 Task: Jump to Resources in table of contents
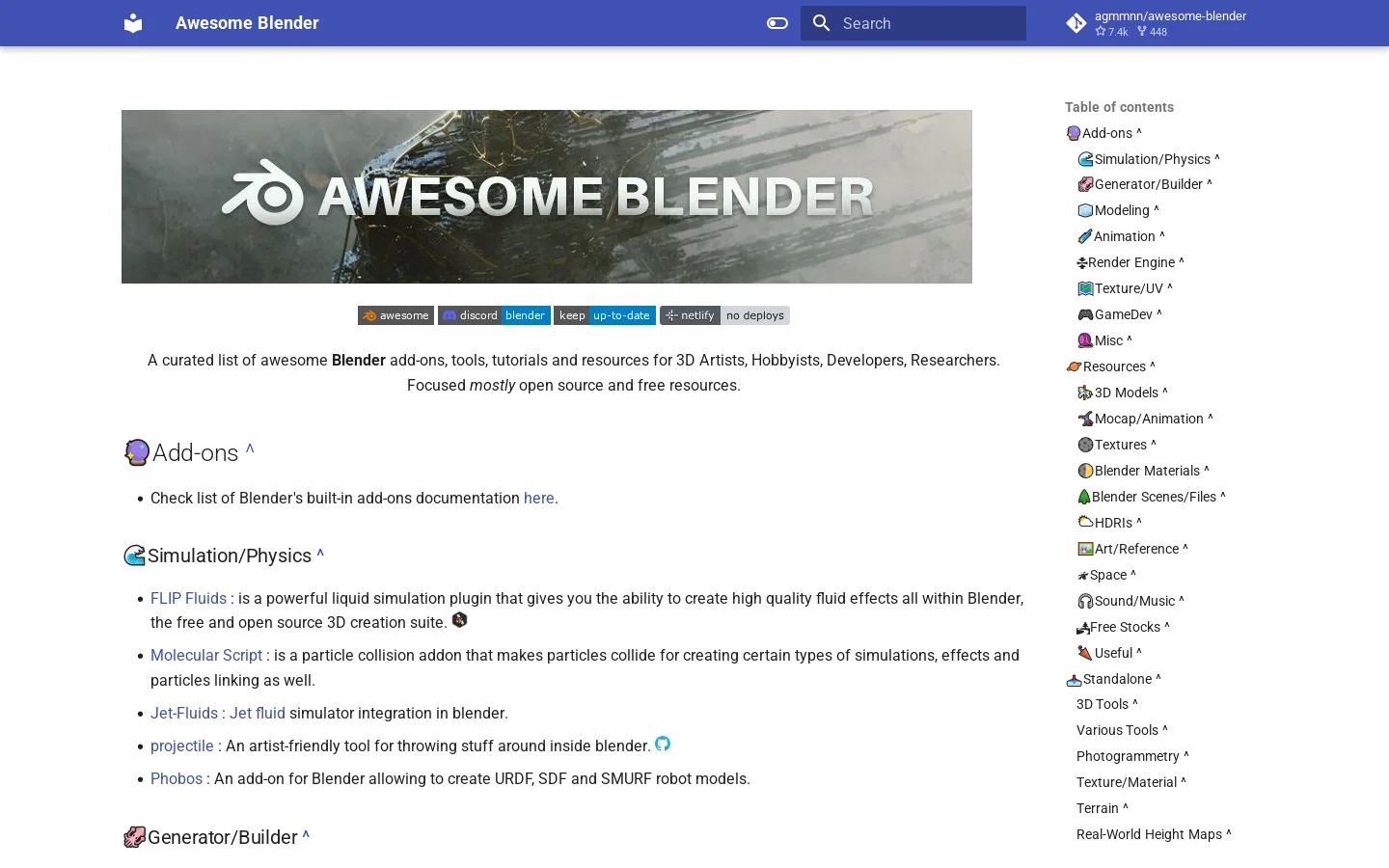[x=1110, y=366]
